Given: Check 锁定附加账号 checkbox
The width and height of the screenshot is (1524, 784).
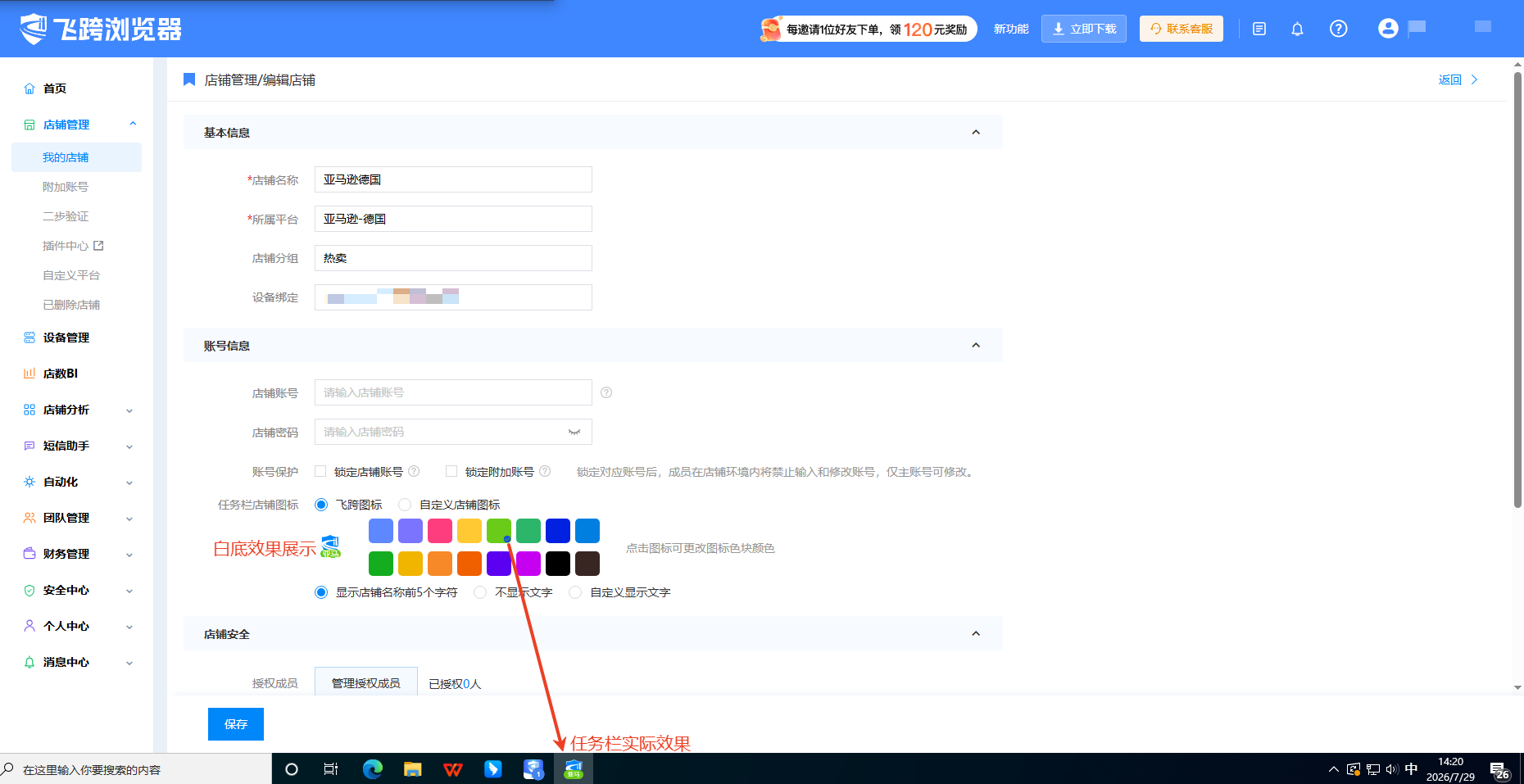Looking at the screenshot, I should click(x=451, y=471).
